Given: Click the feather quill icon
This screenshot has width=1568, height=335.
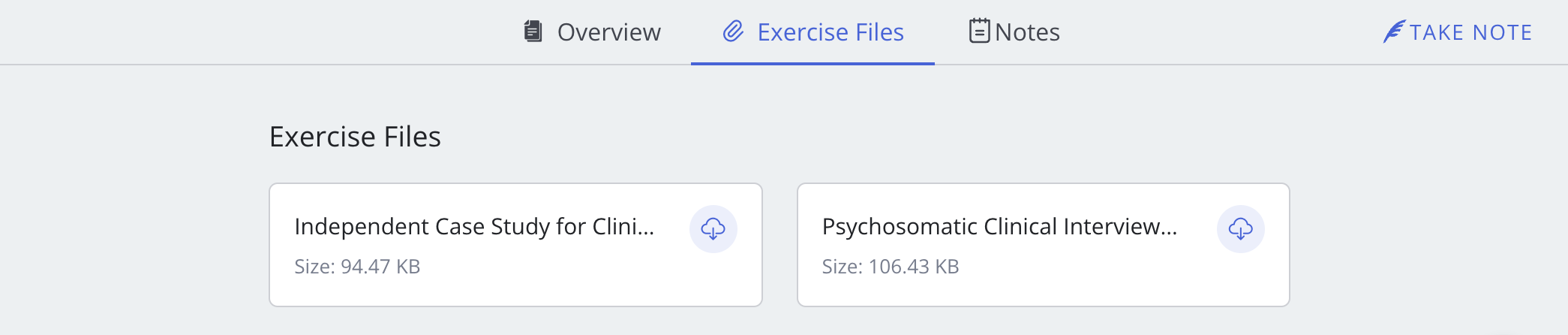Looking at the screenshot, I should [x=1393, y=32].
